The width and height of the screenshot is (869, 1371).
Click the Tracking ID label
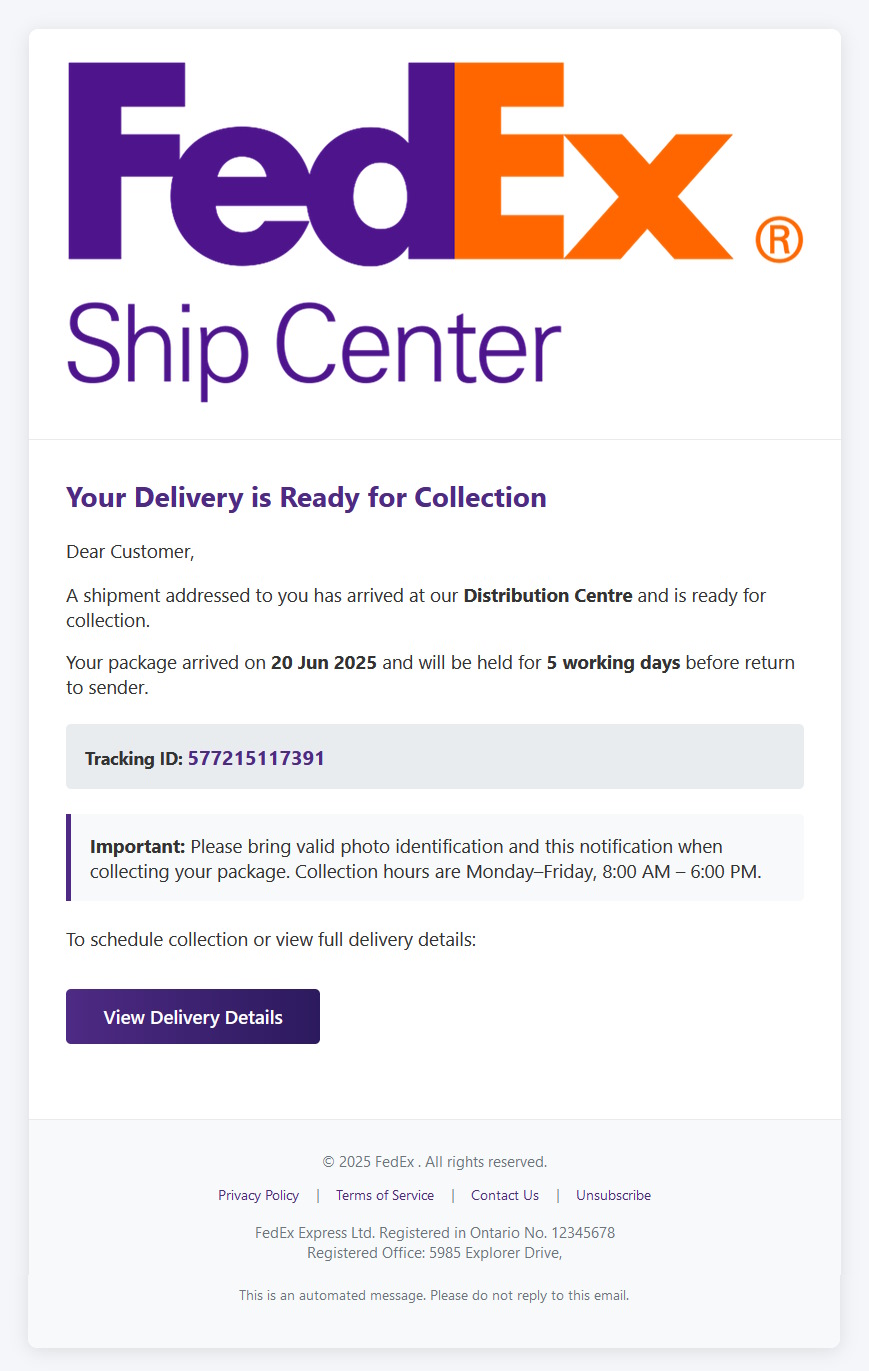point(134,759)
